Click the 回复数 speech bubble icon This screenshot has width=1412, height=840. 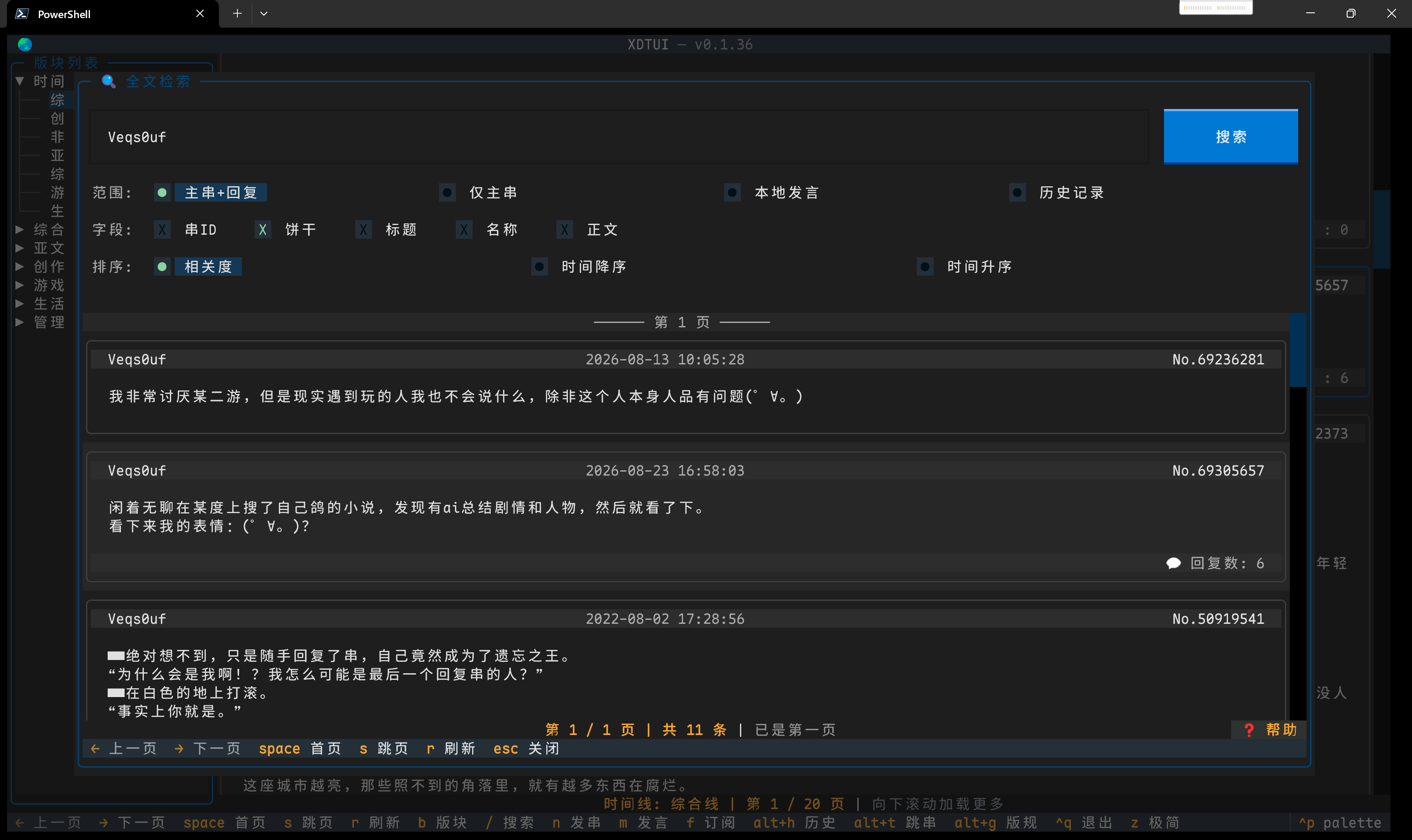pyautogui.click(x=1174, y=563)
